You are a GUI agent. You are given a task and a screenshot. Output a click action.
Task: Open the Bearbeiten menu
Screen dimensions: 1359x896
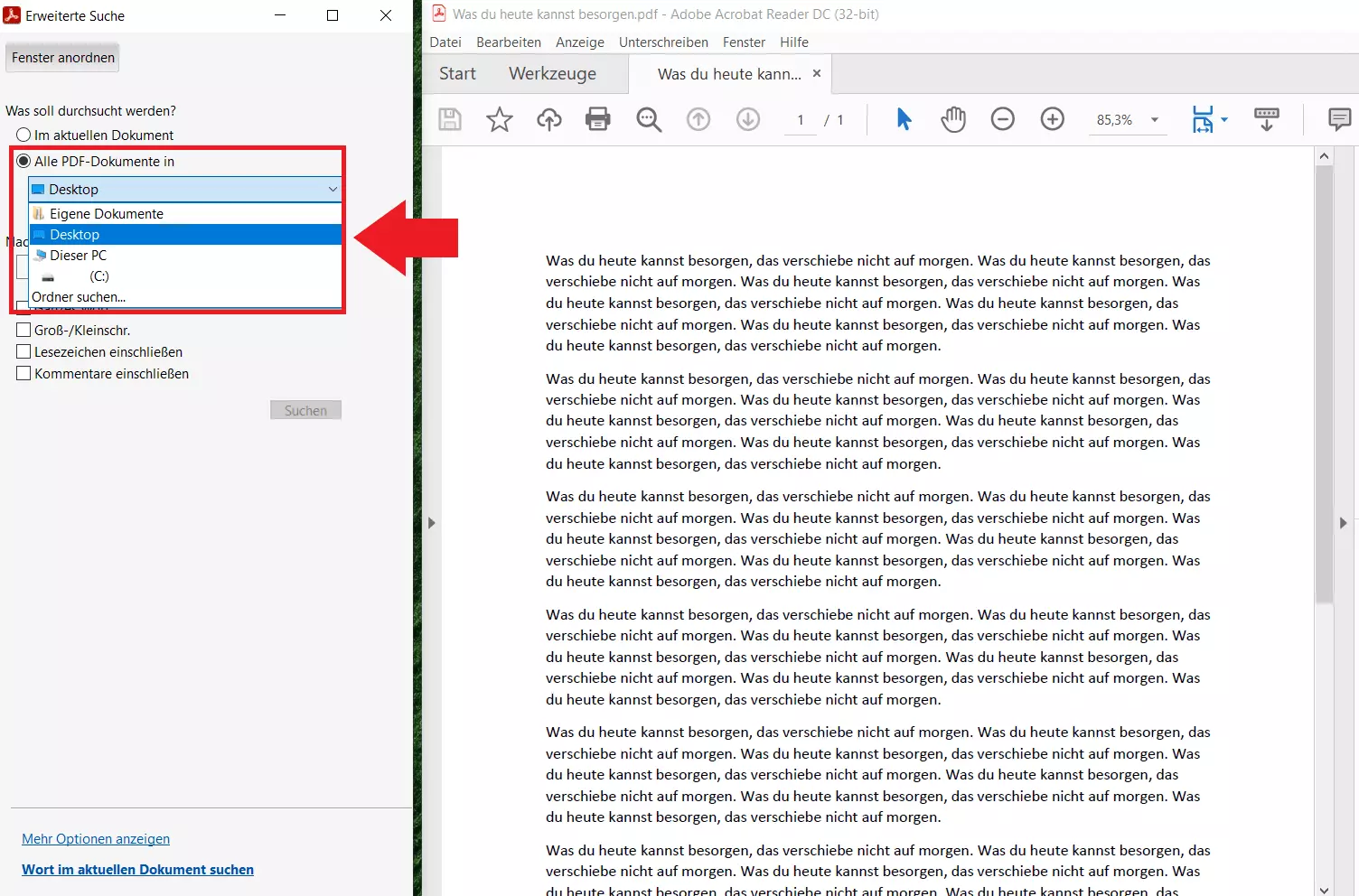(x=509, y=42)
